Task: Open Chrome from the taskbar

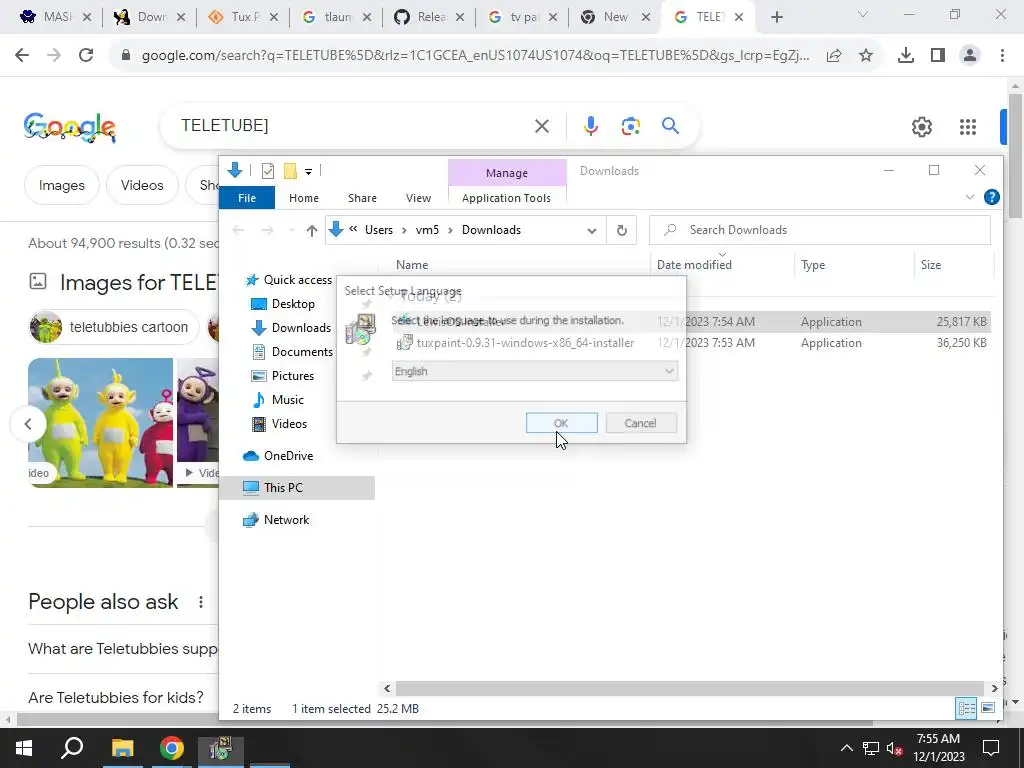Action: point(172,748)
